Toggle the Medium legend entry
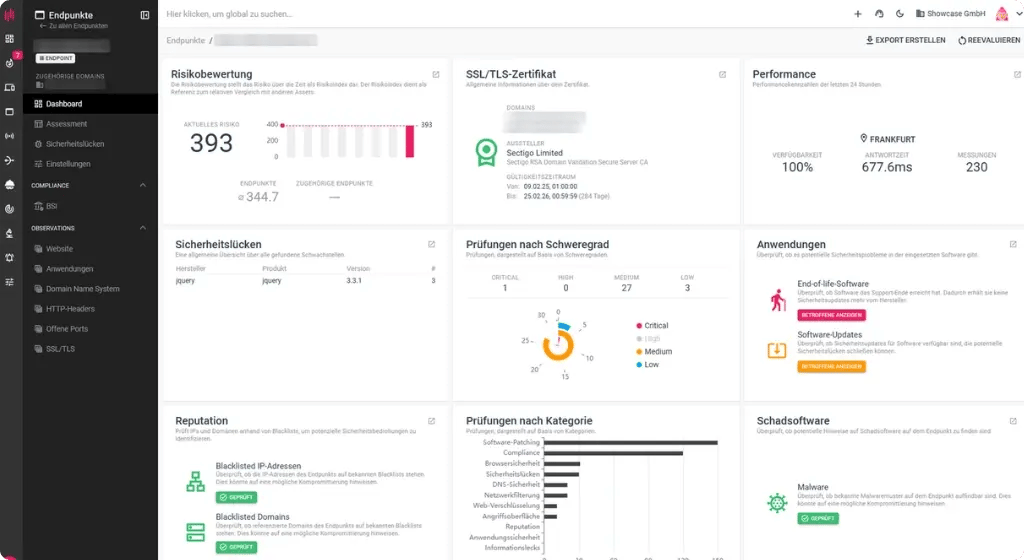Viewport: 1024px width, 560px height. [x=654, y=352]
